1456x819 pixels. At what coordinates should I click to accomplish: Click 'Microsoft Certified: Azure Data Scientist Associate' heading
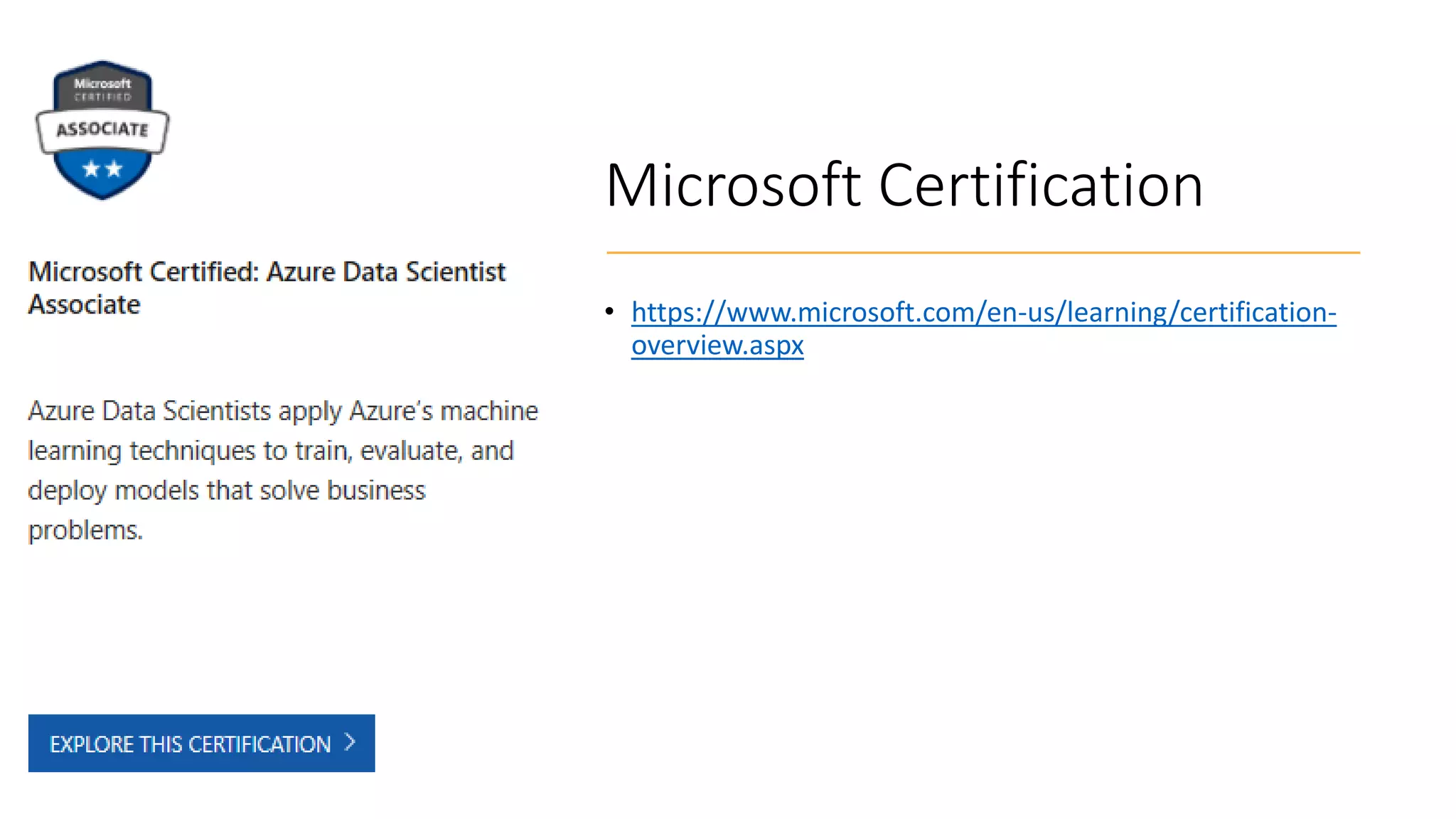tap(267, 288)
